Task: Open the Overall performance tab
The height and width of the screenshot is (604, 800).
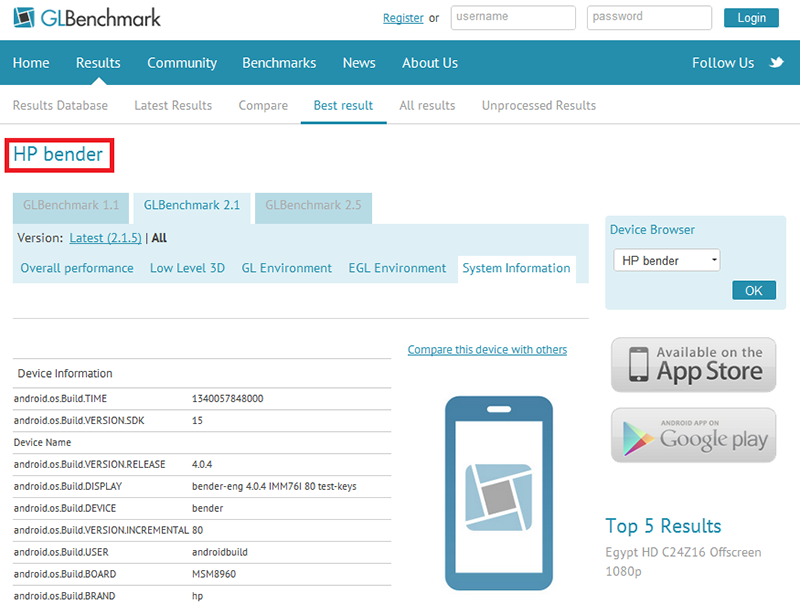Action: (x=77, y=268)
